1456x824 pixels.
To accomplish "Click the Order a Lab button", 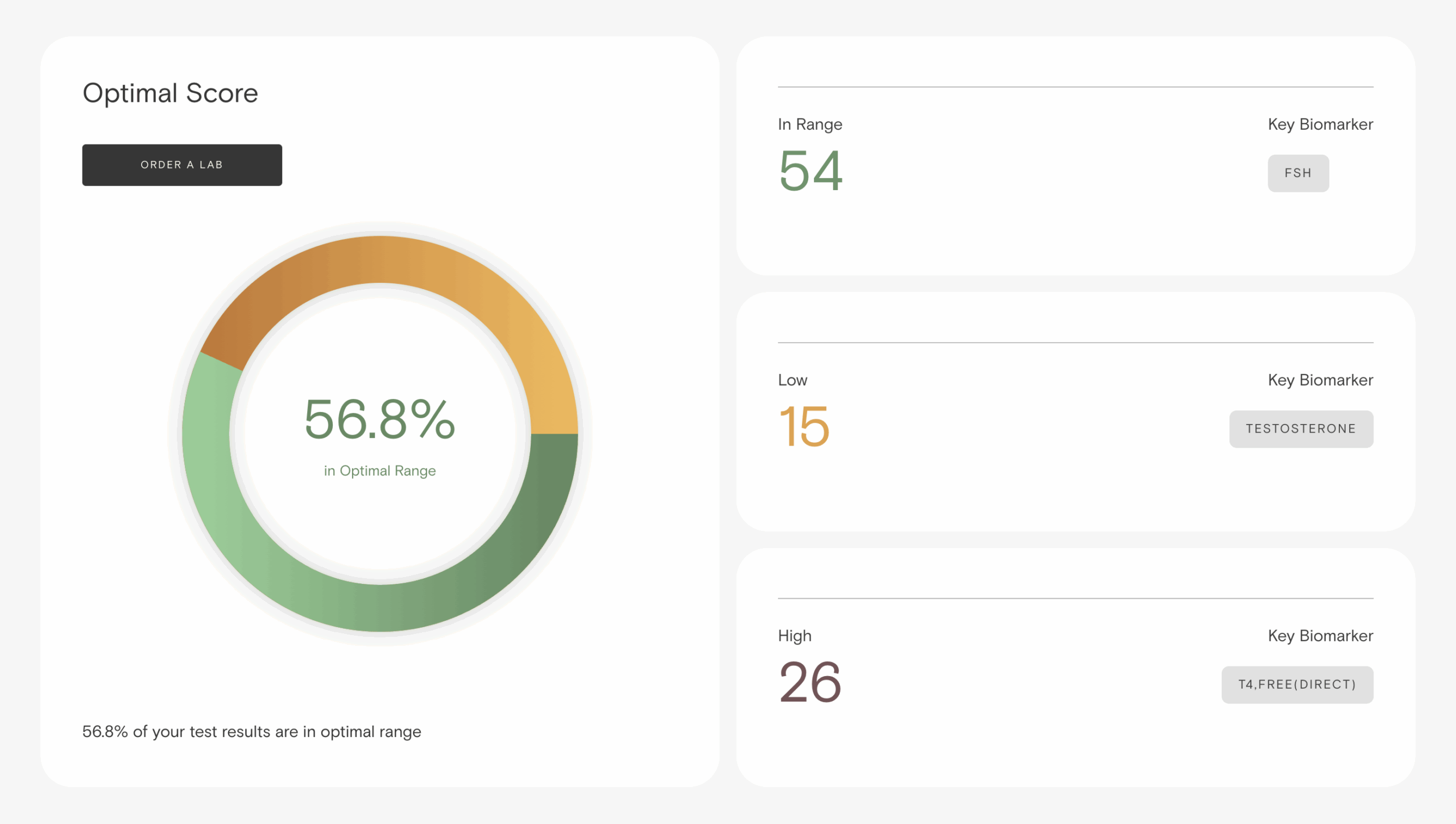I will pyautogui.click(x=182, y=165).
